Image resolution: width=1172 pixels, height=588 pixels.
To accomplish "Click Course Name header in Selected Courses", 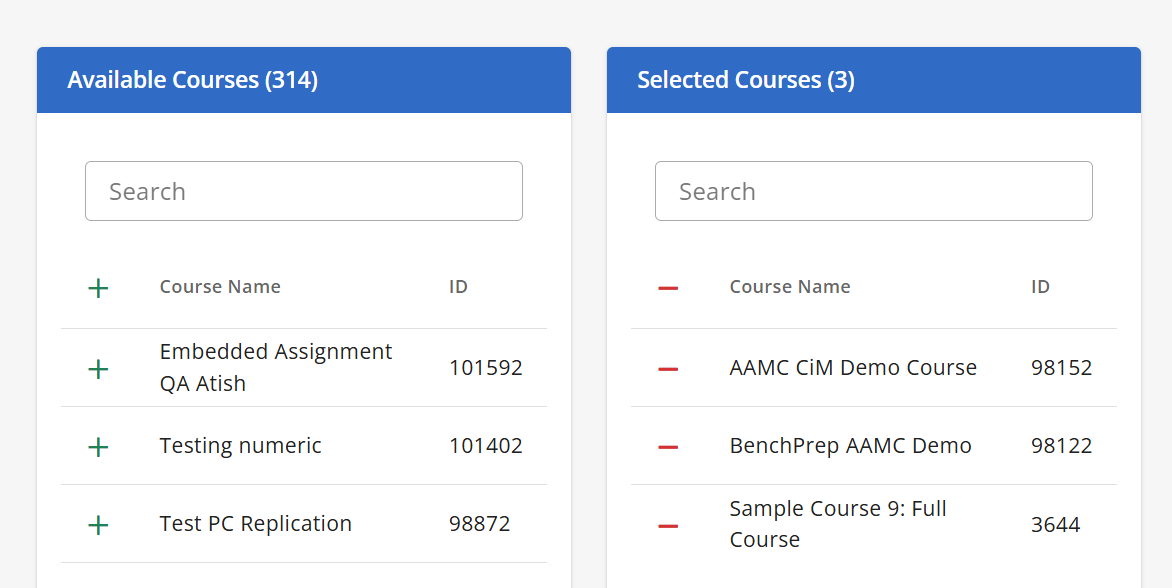I will [x=790, y=287].
